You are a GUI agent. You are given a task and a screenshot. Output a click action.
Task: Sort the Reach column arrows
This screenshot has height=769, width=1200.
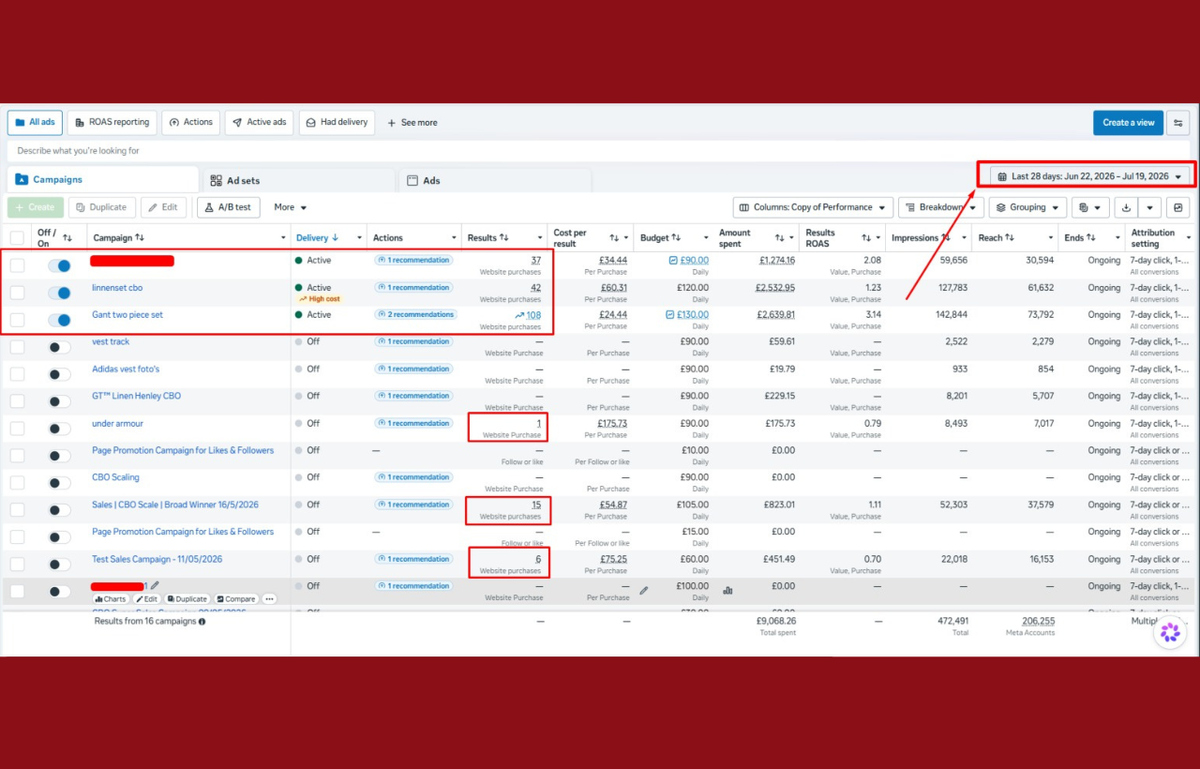coord(1010,238)
